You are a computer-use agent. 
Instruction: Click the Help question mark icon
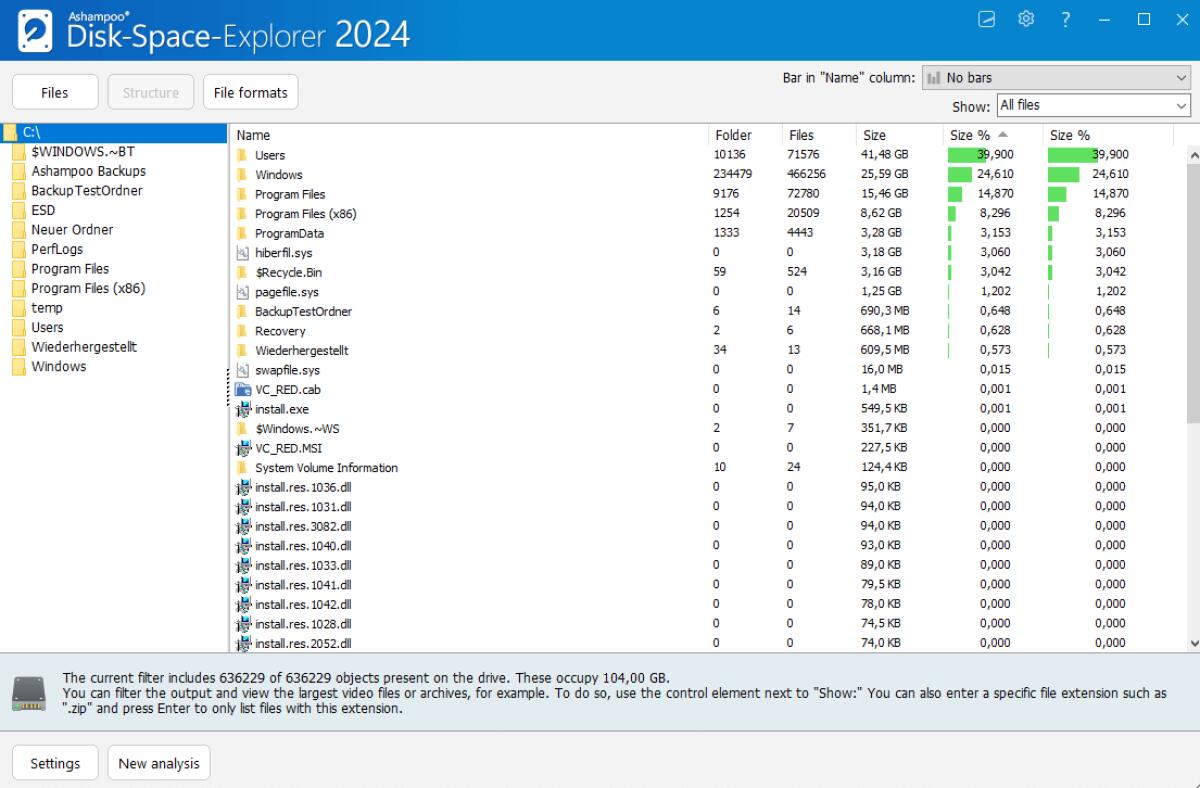1064,18
